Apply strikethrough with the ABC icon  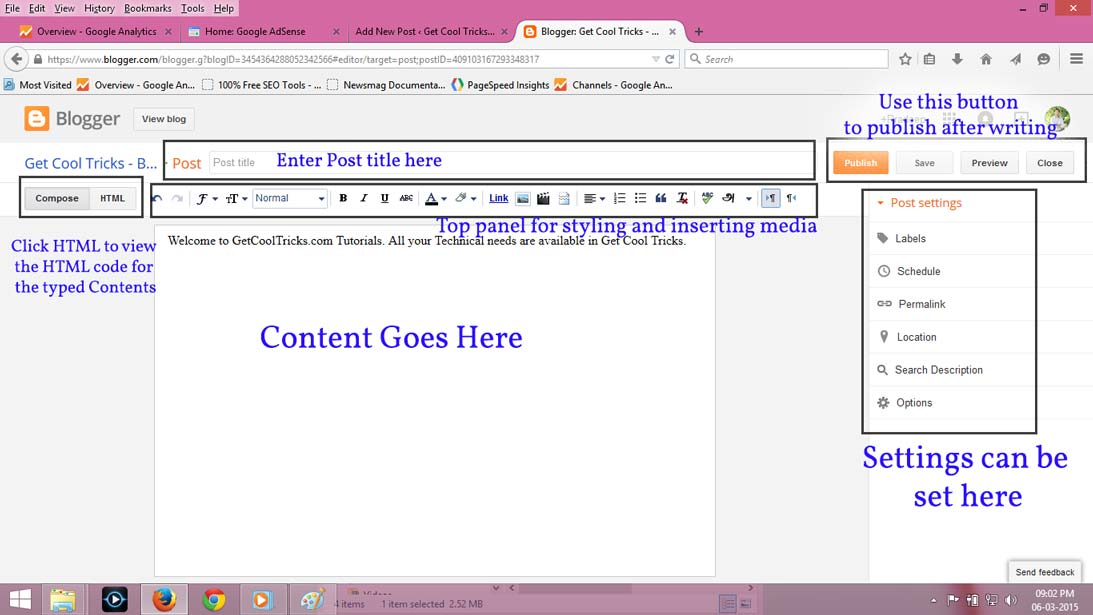pos(406,198)
